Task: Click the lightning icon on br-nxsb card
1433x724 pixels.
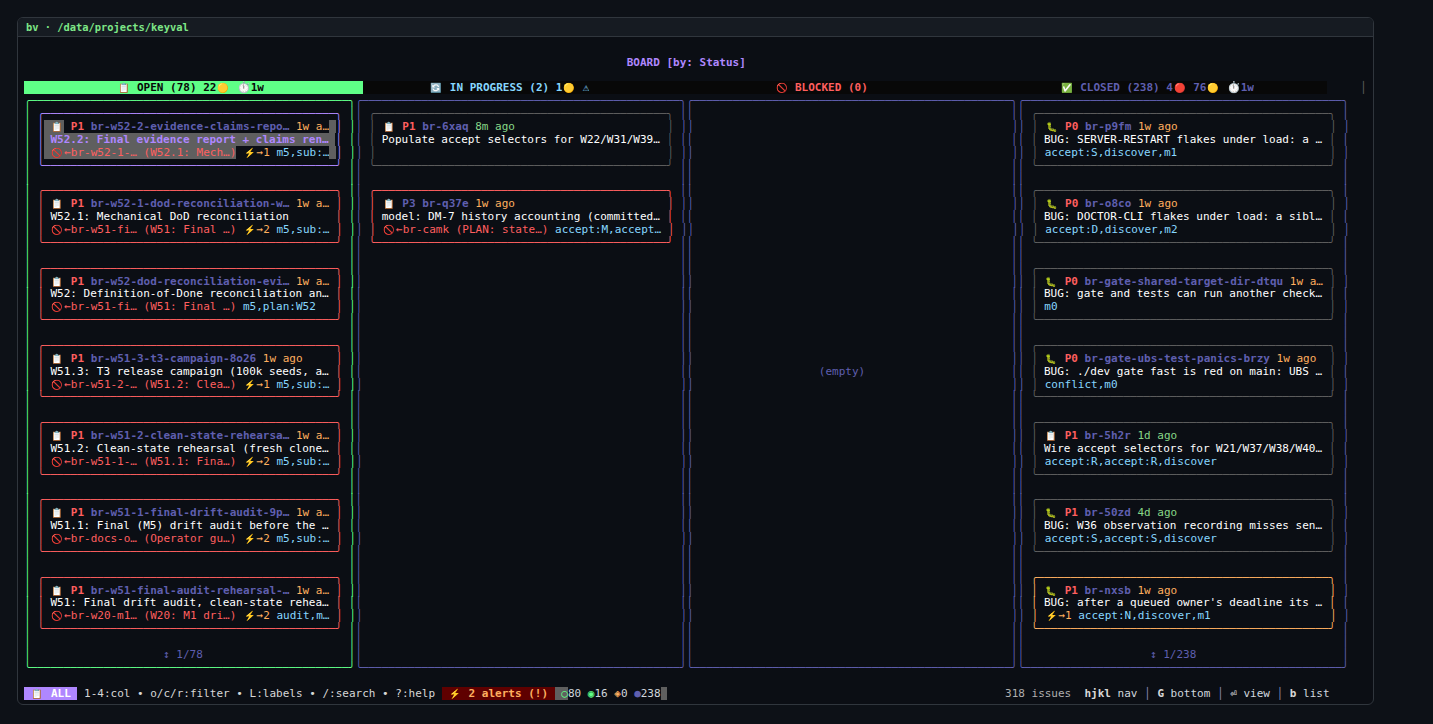Action: pos(1052,616)
